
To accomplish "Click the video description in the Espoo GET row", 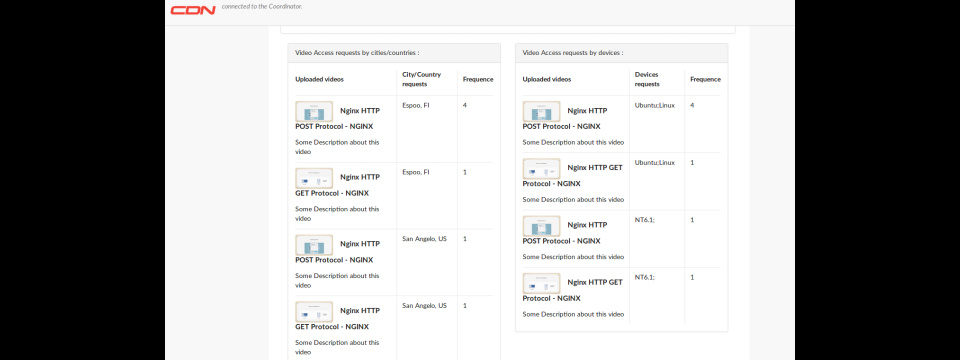I will point(337,214).
